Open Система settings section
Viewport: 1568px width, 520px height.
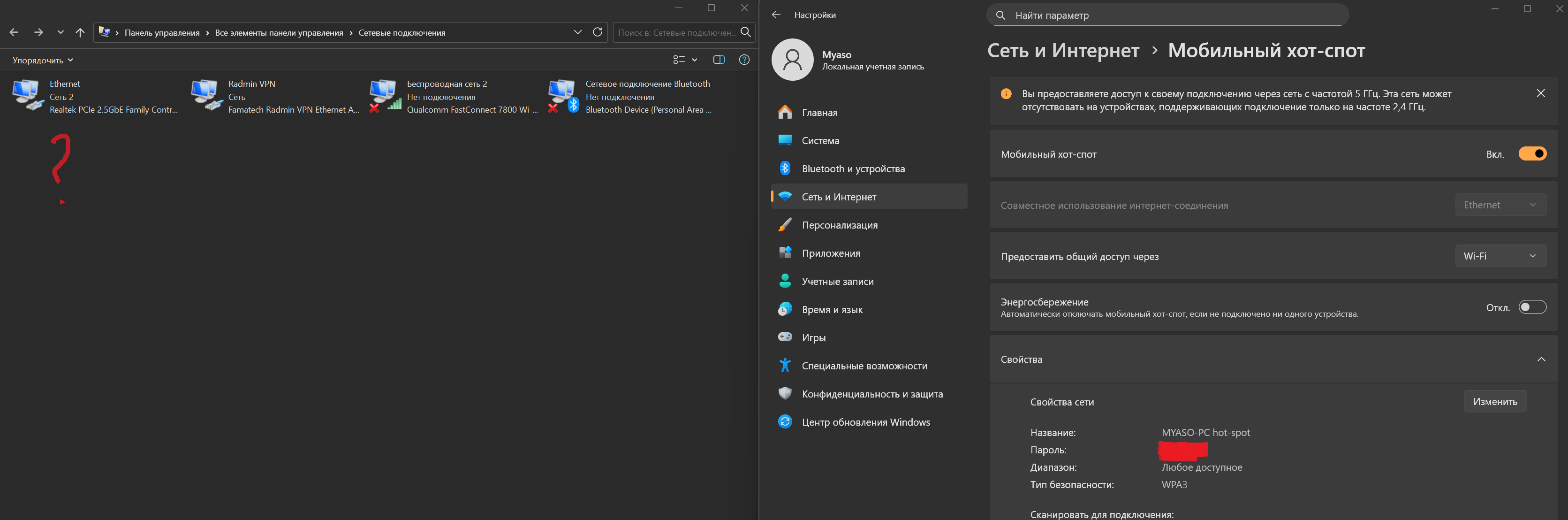tap(869, 140)
